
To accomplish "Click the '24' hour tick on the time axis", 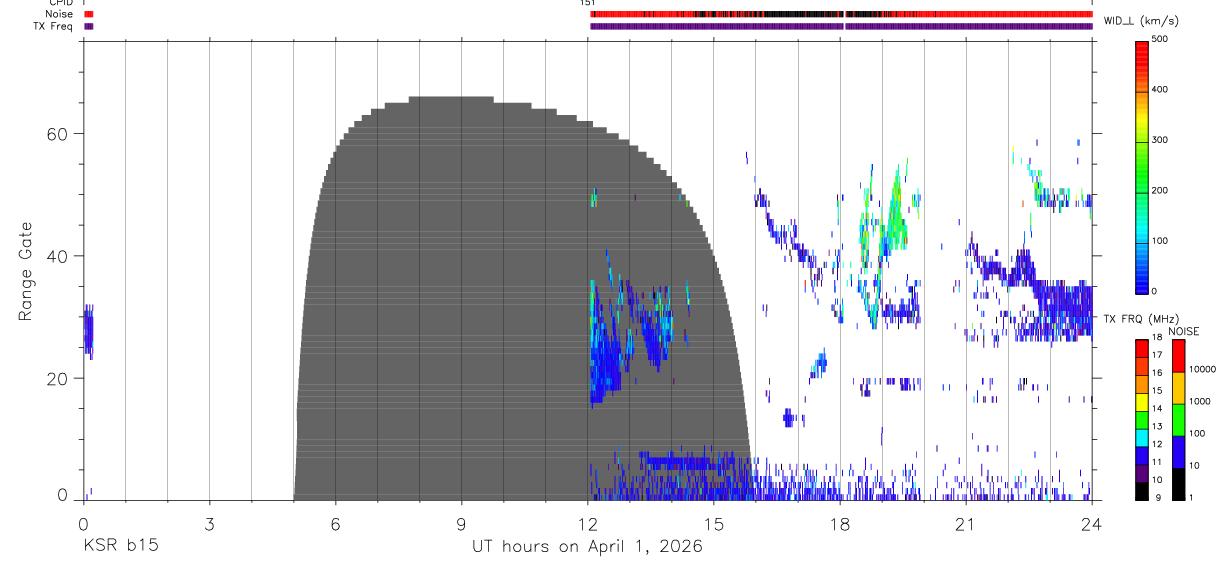I will coord(1092,523).
